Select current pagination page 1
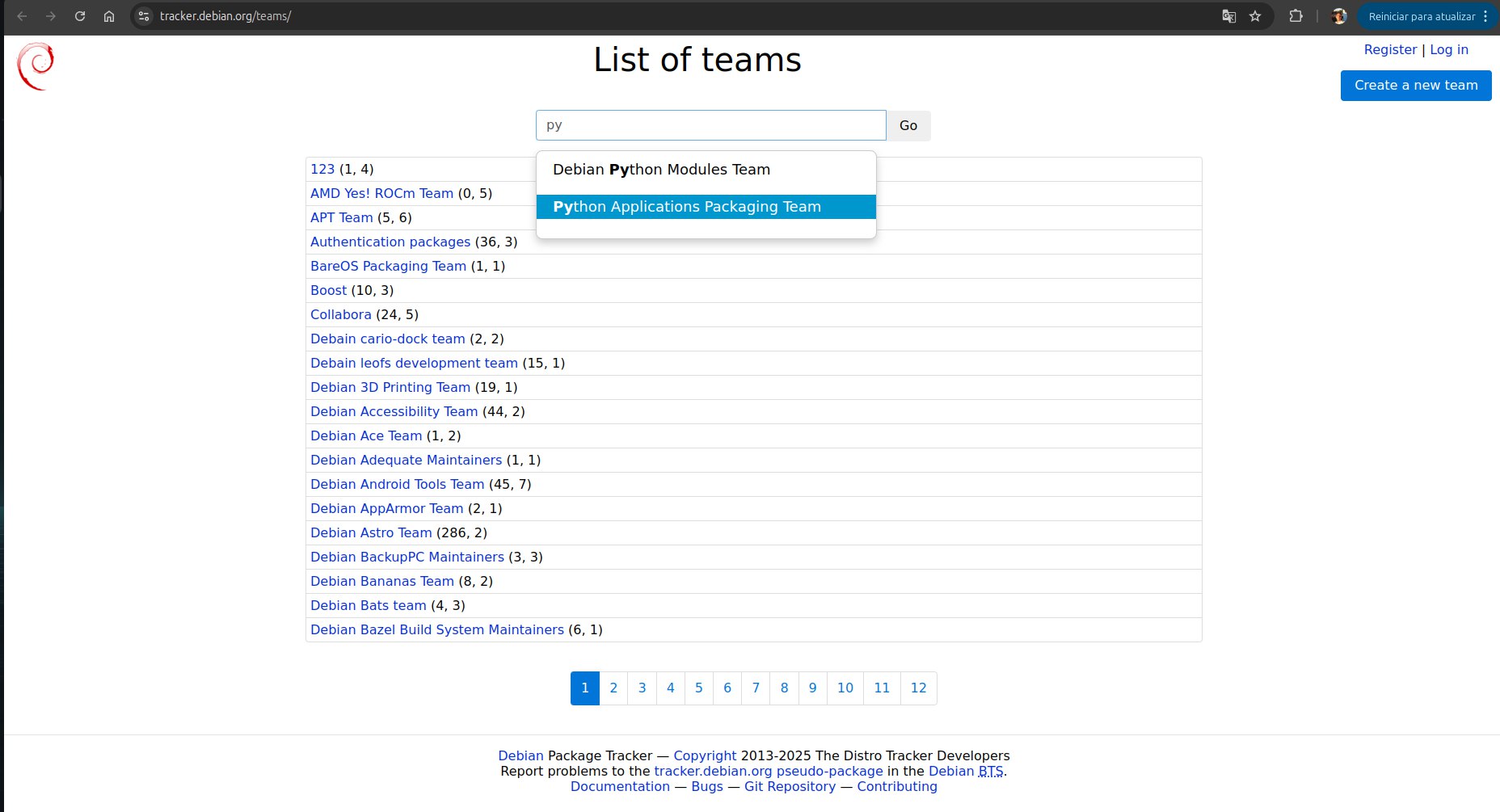 pyautogui.click(x=585, y=688)
